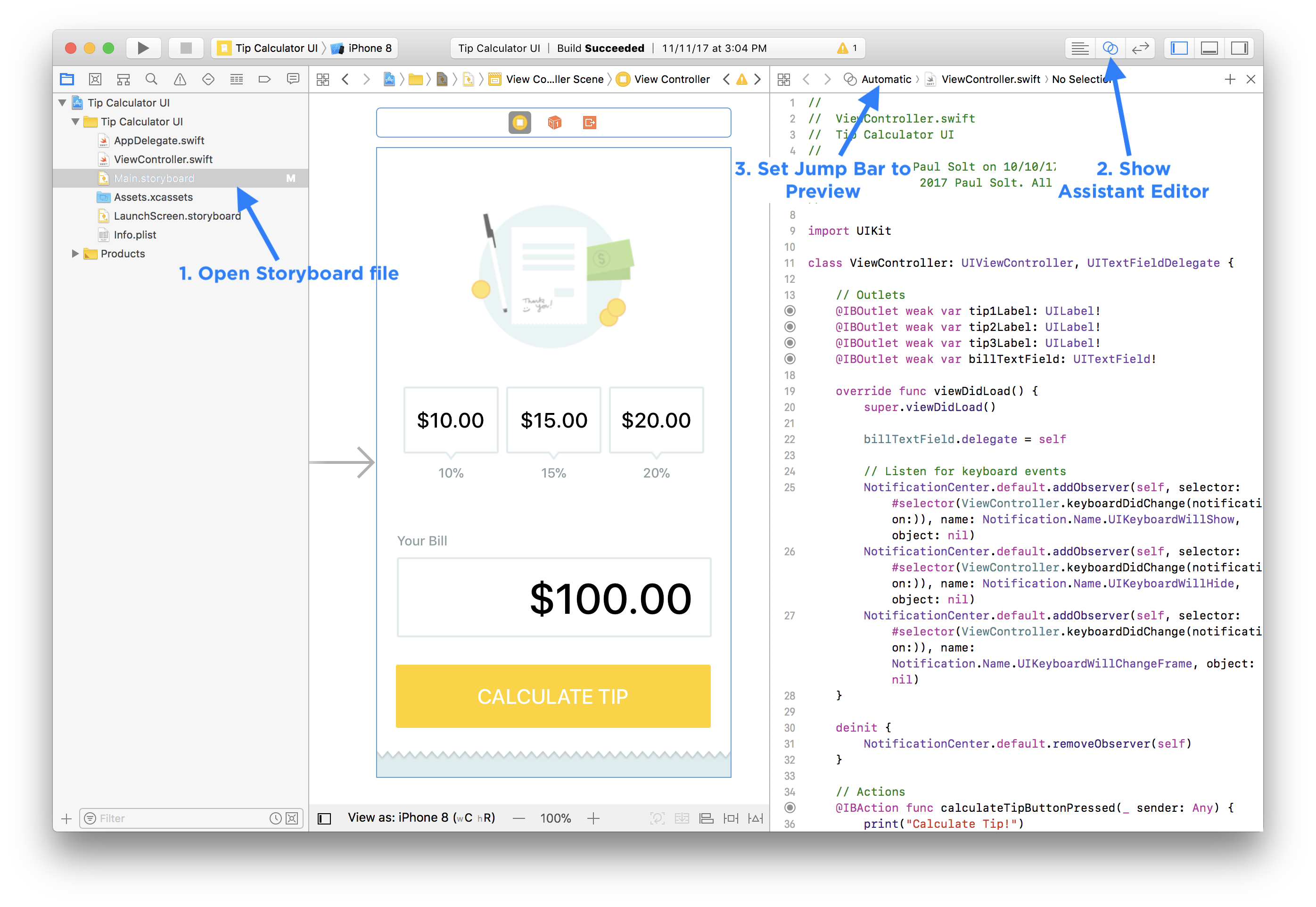Click the CALCULATE TIP button preview
This screenshot has height=907, width=1316.
(x=553, y=697)
